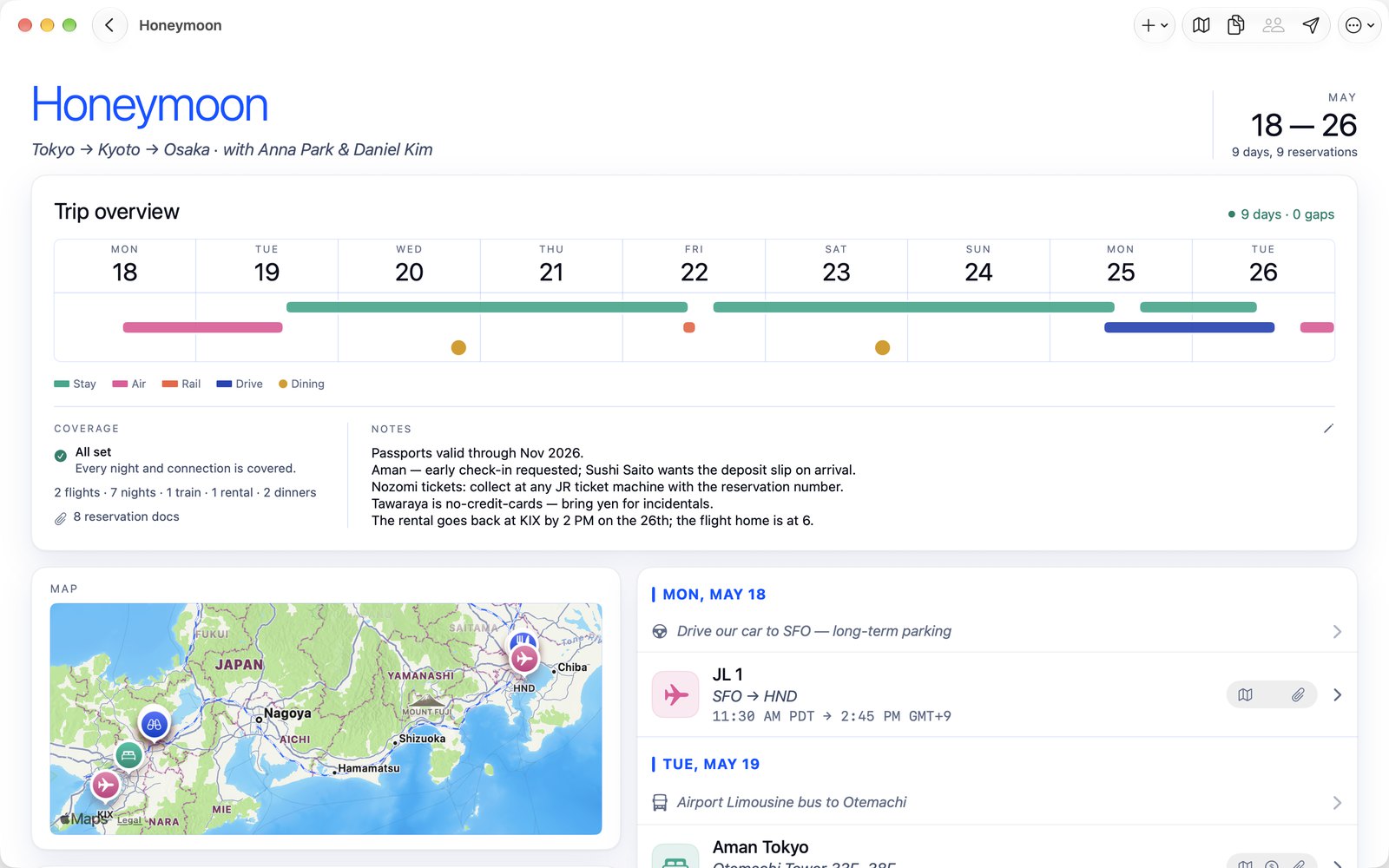Show JL 1 flight on map
Screen dimensions: 1389x868
point(1246,694)
